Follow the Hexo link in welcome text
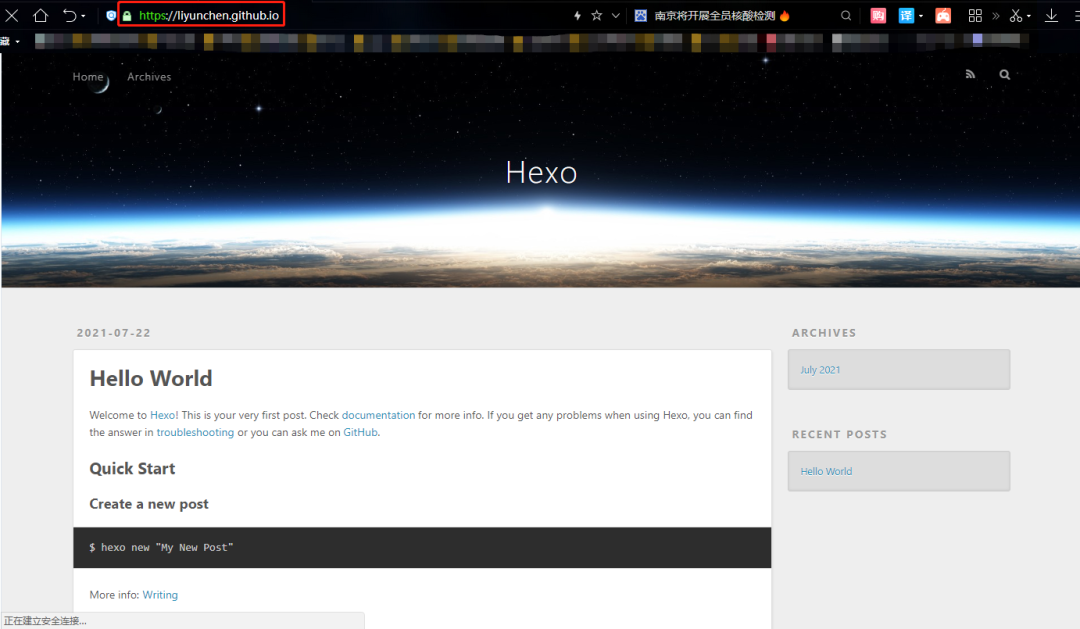Viewport: 1080px width, 629px height. pos(163,415)
